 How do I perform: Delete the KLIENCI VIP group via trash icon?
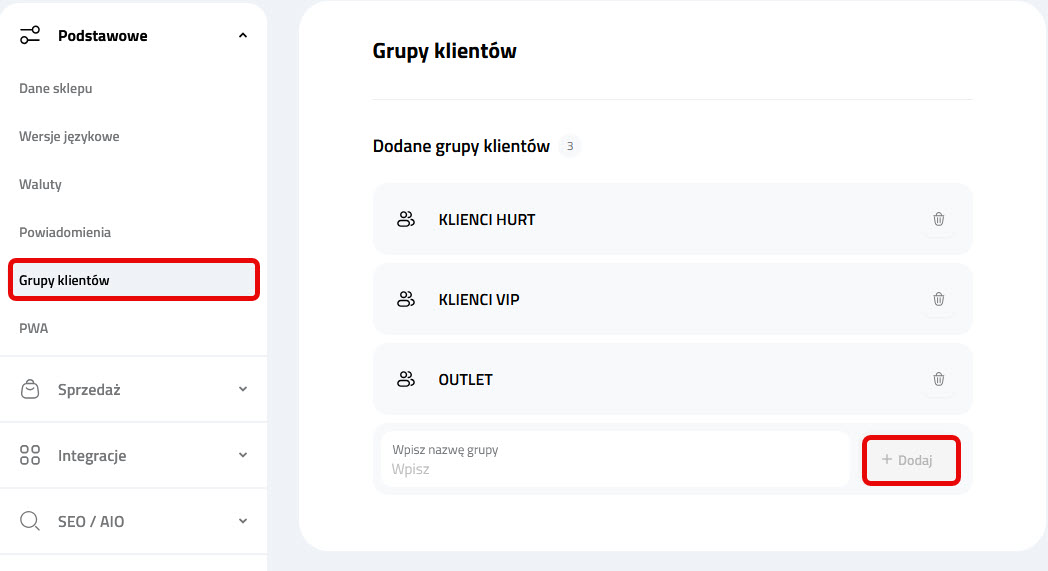pyautogui.click(x=938, y=299)
